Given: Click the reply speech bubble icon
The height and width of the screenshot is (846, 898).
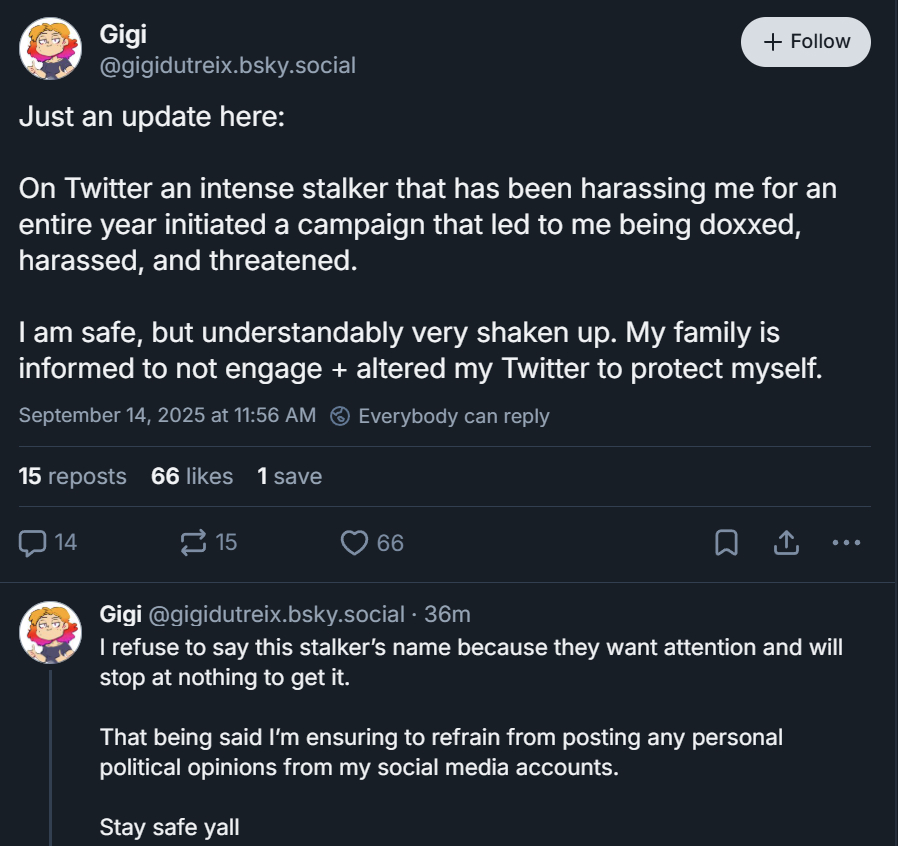Looking at the screenshot, I should click(x=34, y=542).
